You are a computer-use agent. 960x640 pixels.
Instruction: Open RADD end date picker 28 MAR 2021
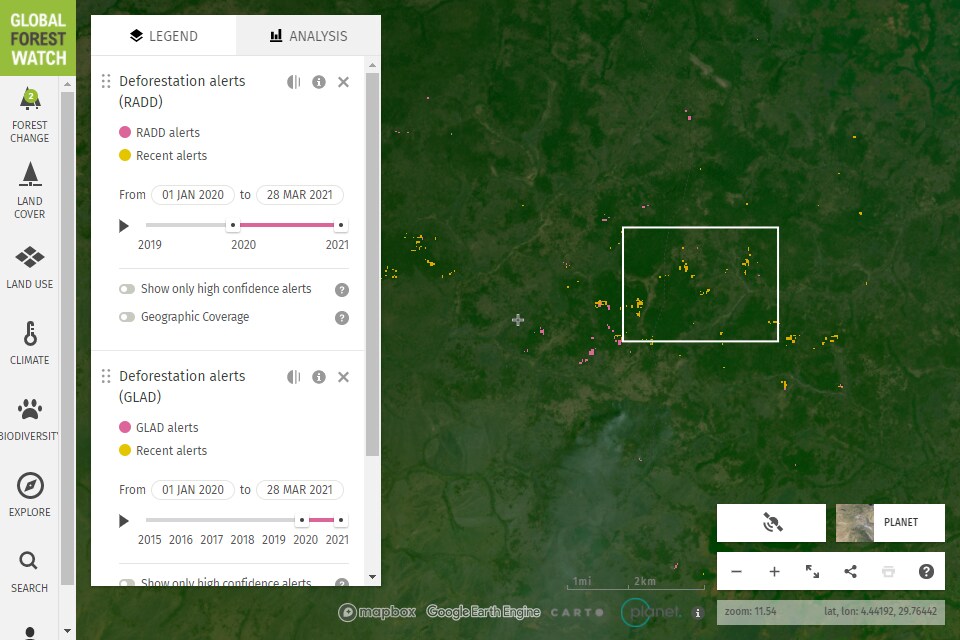299,195
